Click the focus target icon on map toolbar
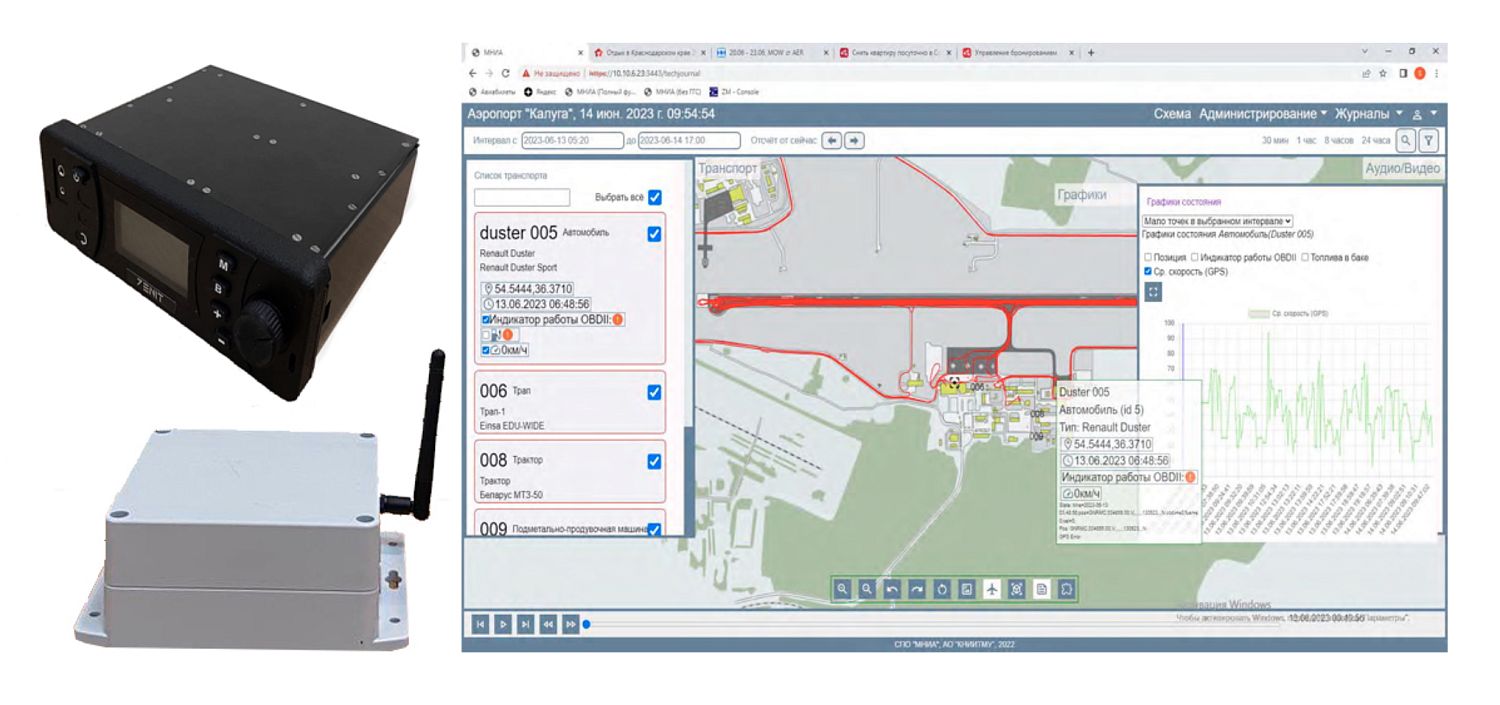 1017,590
